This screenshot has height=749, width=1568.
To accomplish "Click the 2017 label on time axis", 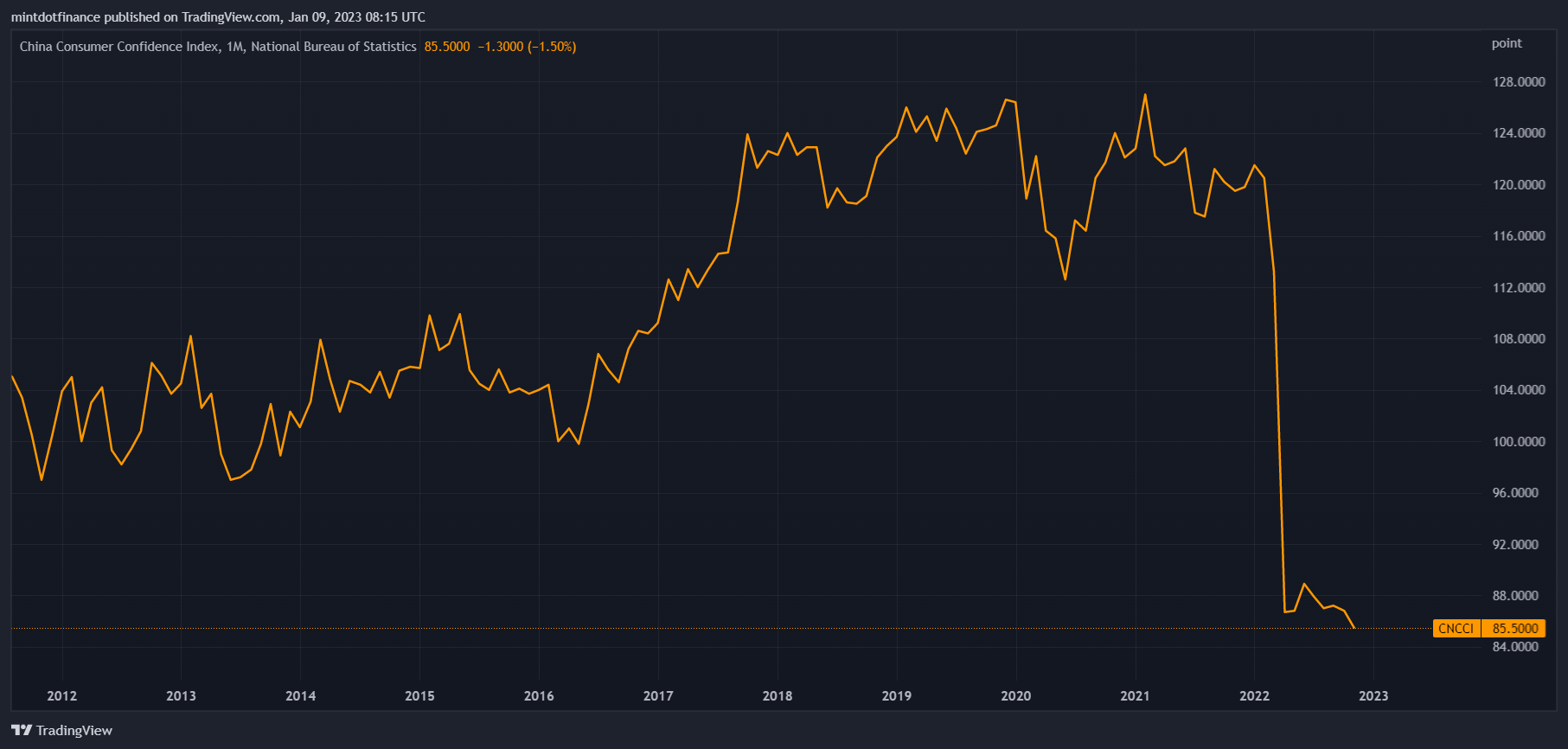I will point(658,696).
